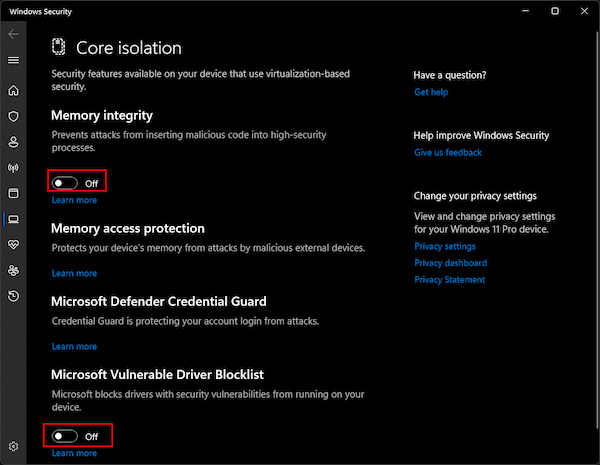Open Account protection person icon
Image resolution: width=600 pixels, height=465 pixels.
13,142
